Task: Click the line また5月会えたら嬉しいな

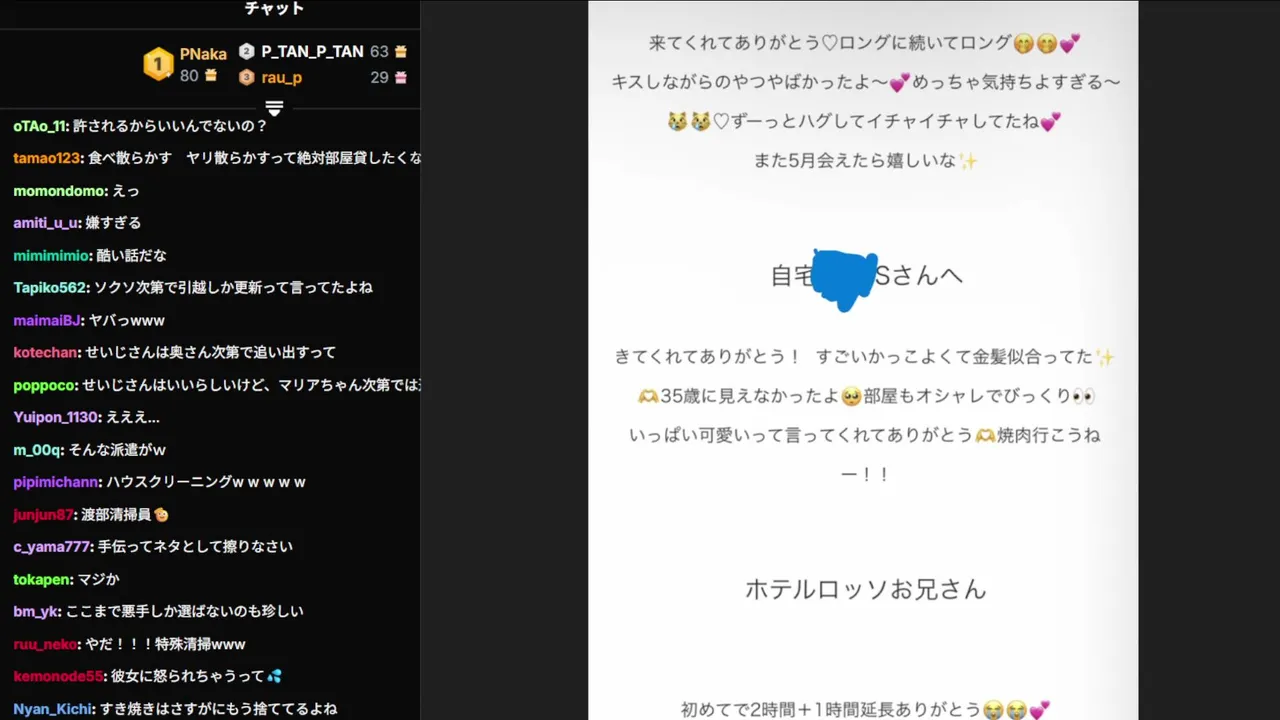Action: coord(866,160)
